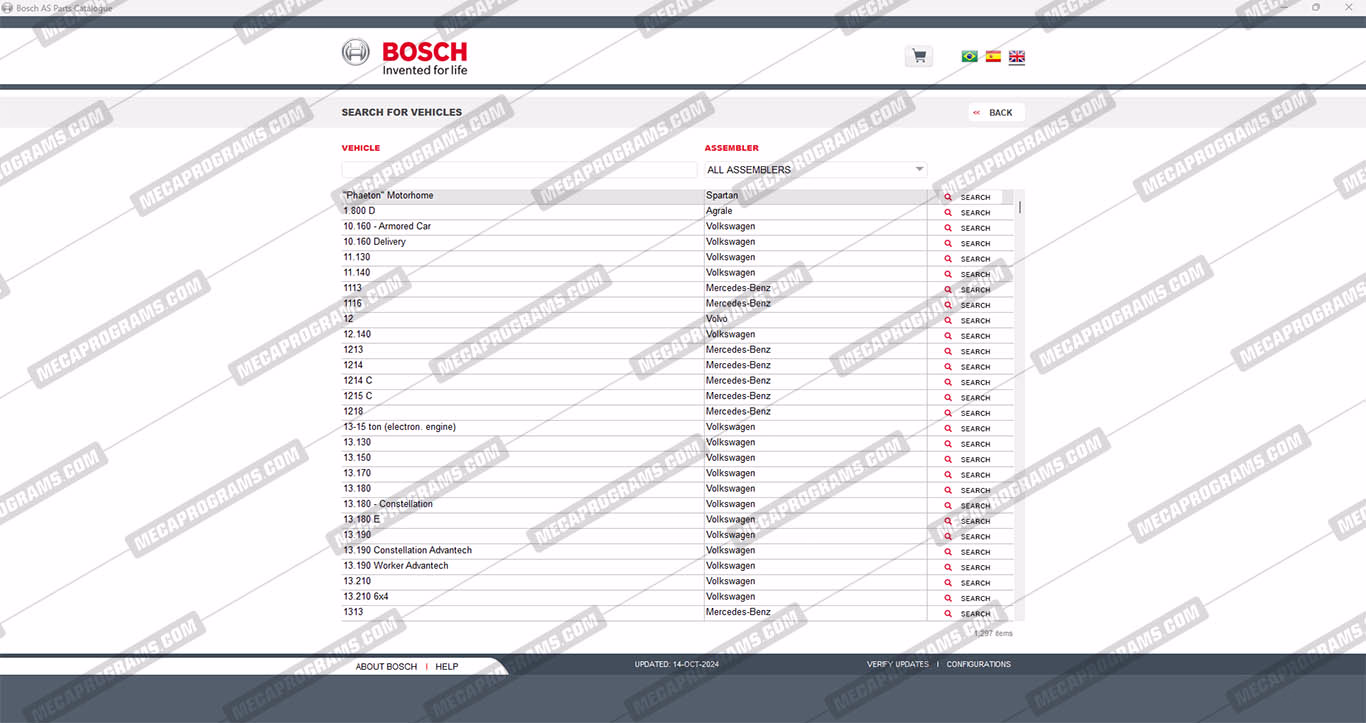Select the 1215 C vehicle name
The width and height of the screenshot is (1366, 723).
[358, 396]
